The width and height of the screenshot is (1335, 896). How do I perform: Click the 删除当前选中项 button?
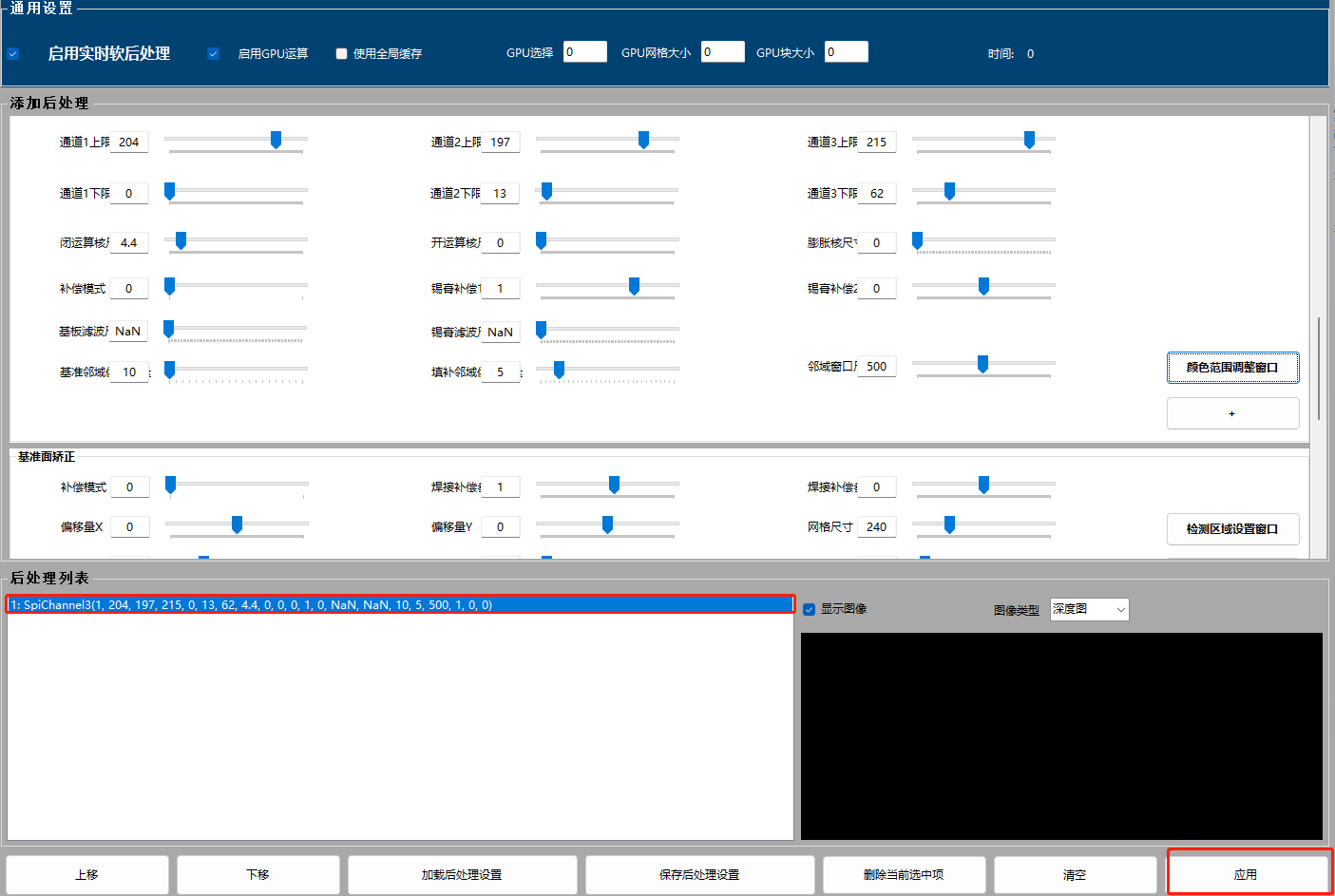coord(905,875)
